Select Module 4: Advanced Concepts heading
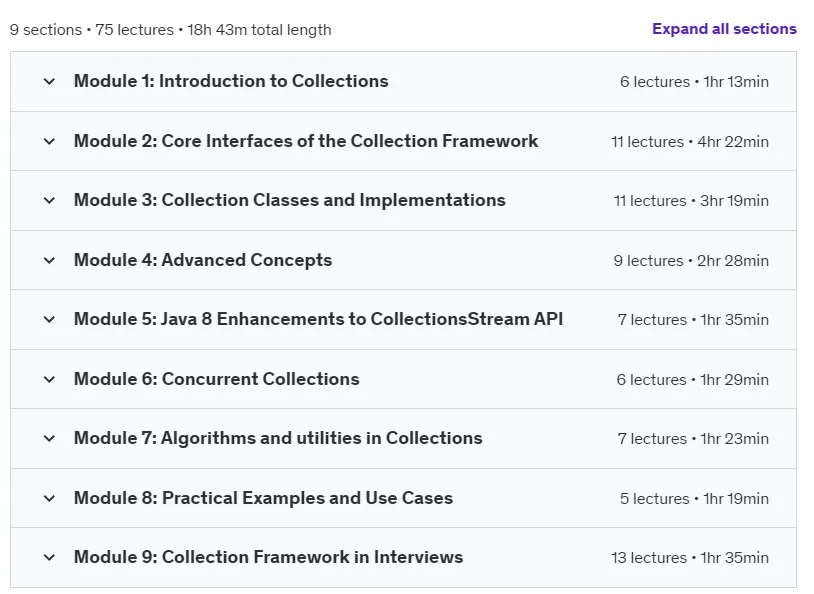 203,260
